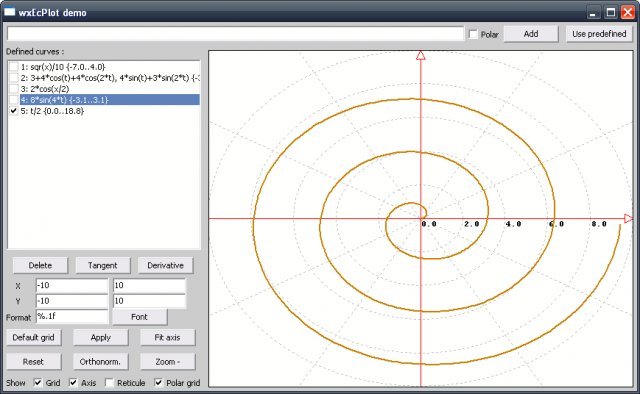Image resolution: width=640 pixels, height=394 pixels.
Task: Close the wxEcPlot demo window
Action: pyautogui.click(x=628, y=12)
